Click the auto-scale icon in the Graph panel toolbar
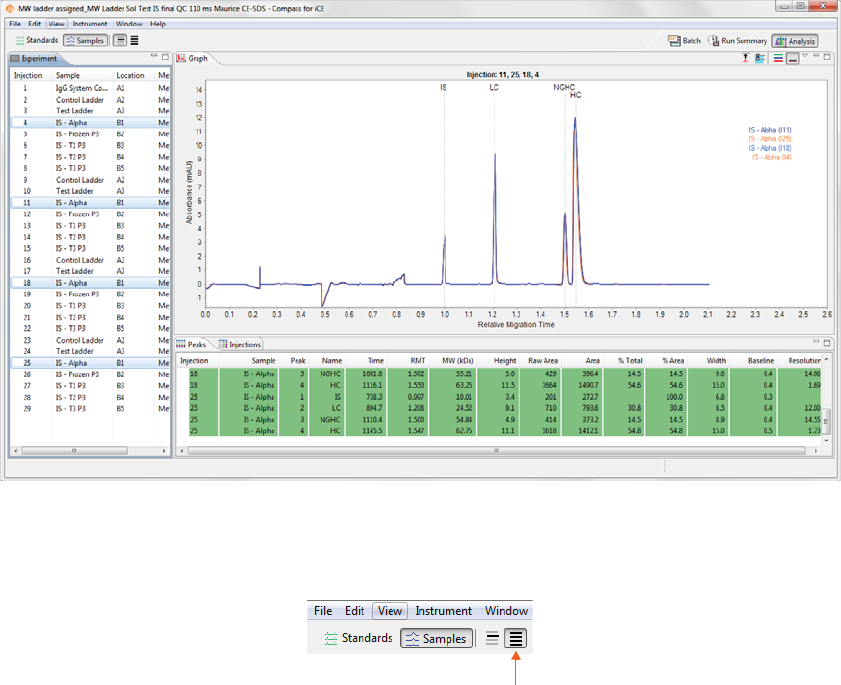The height and width of the screenshot is (685, 841). [746, 59]
